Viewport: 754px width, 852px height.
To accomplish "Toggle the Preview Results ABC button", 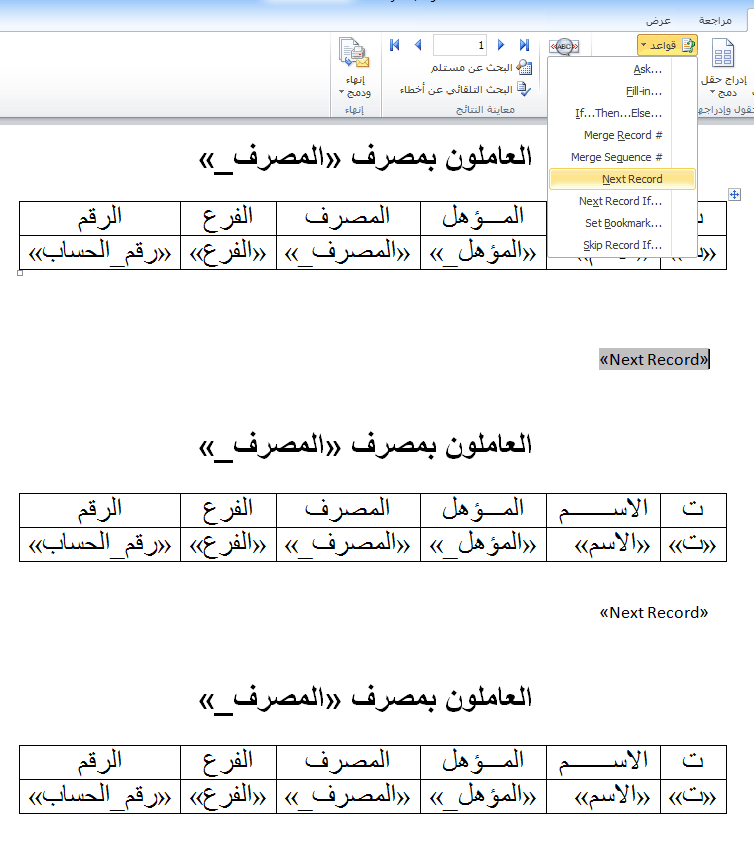I will [565, 47].
